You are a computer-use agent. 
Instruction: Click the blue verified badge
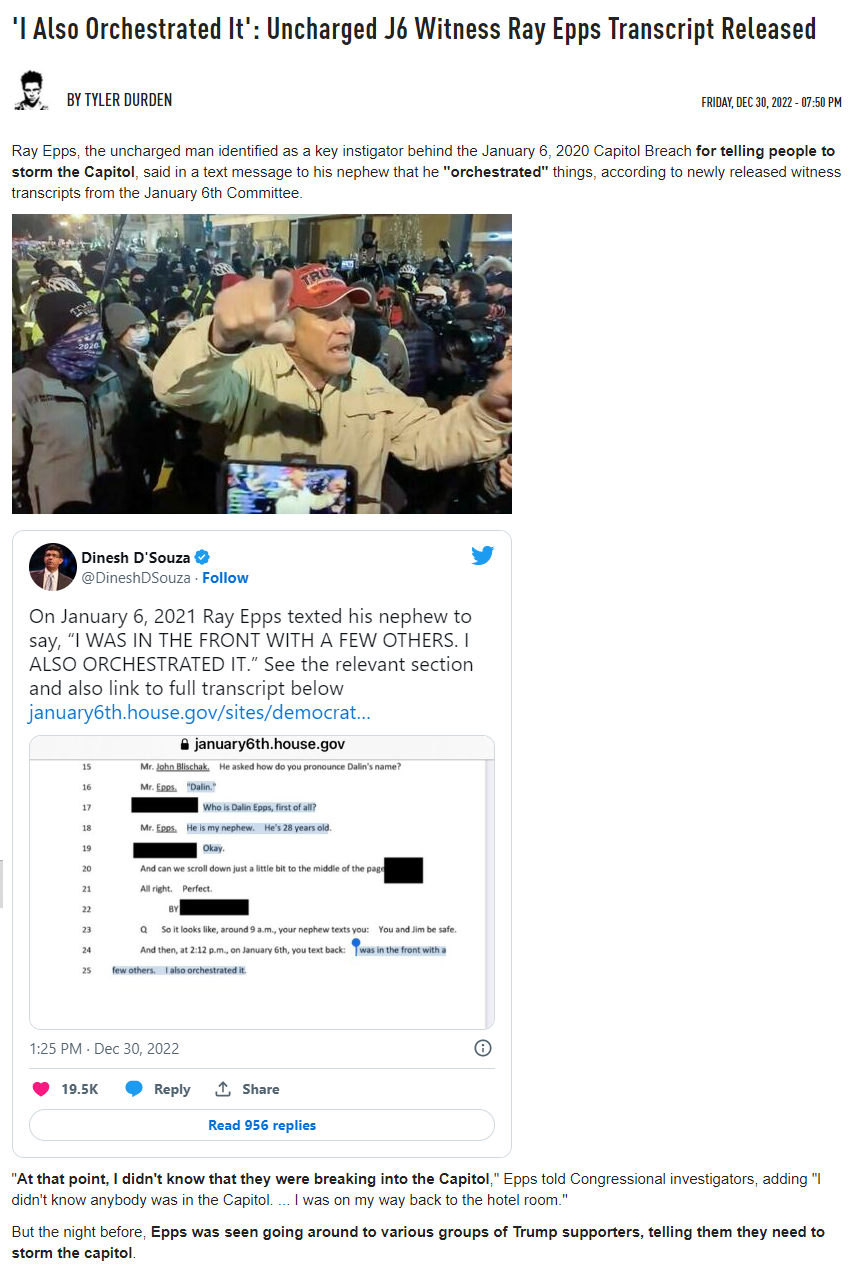pyautogui.click(x=202, y=558)
